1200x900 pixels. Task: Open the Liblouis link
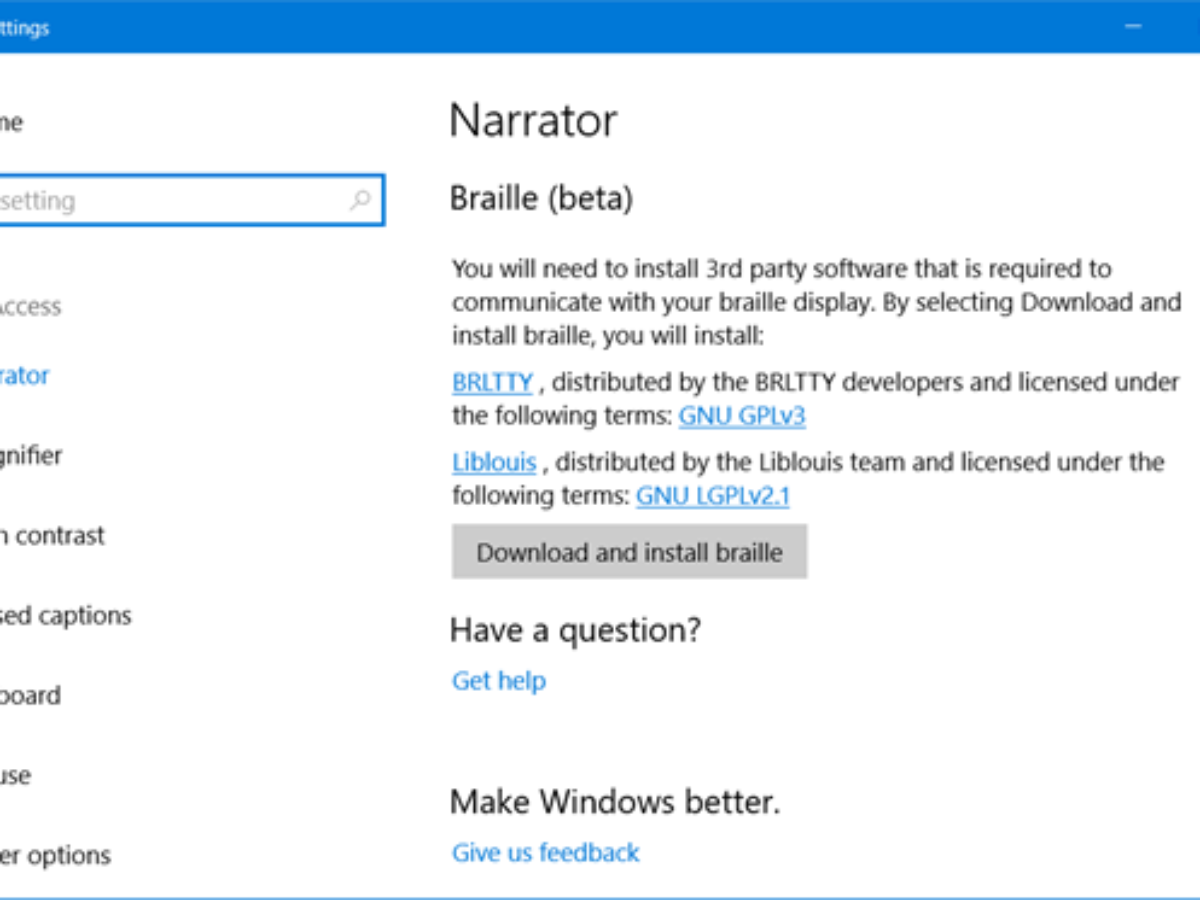(495, 462)
